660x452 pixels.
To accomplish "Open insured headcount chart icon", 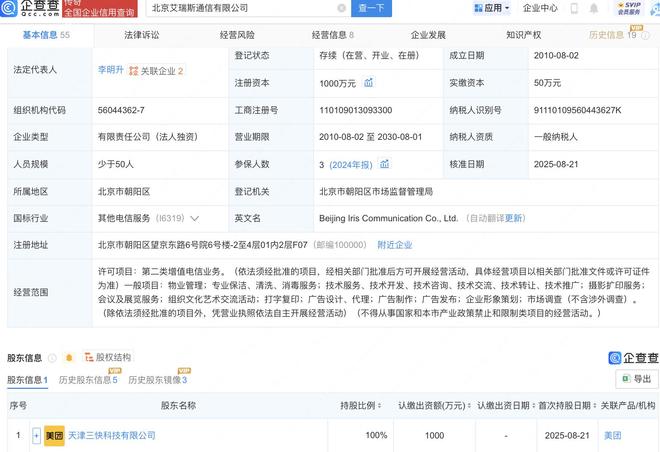I will 384,164.
